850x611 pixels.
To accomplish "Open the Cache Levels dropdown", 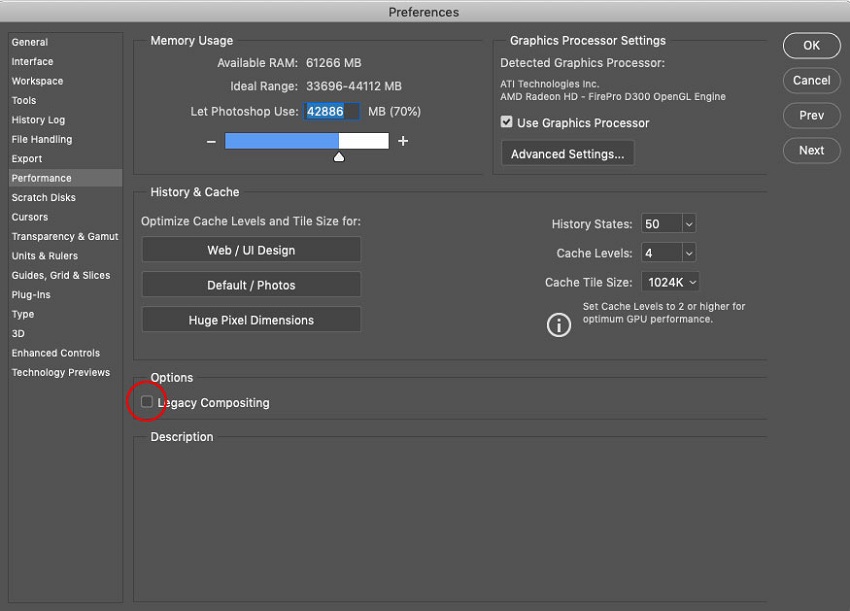I will pos(668,252).
